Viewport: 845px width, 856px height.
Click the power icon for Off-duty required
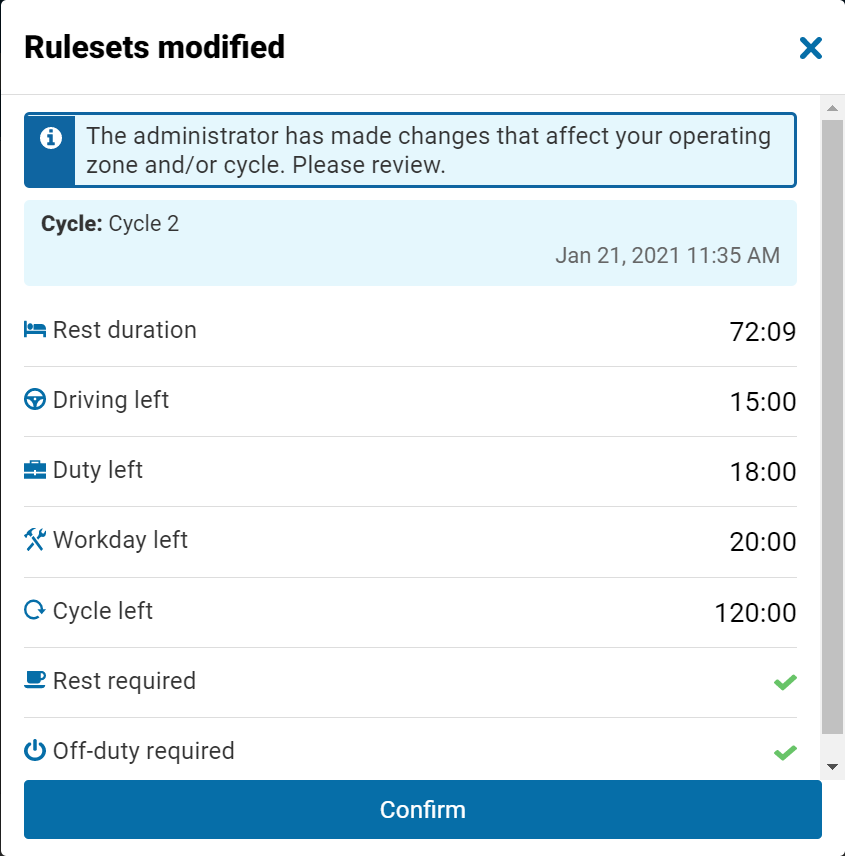click(35, 751)
